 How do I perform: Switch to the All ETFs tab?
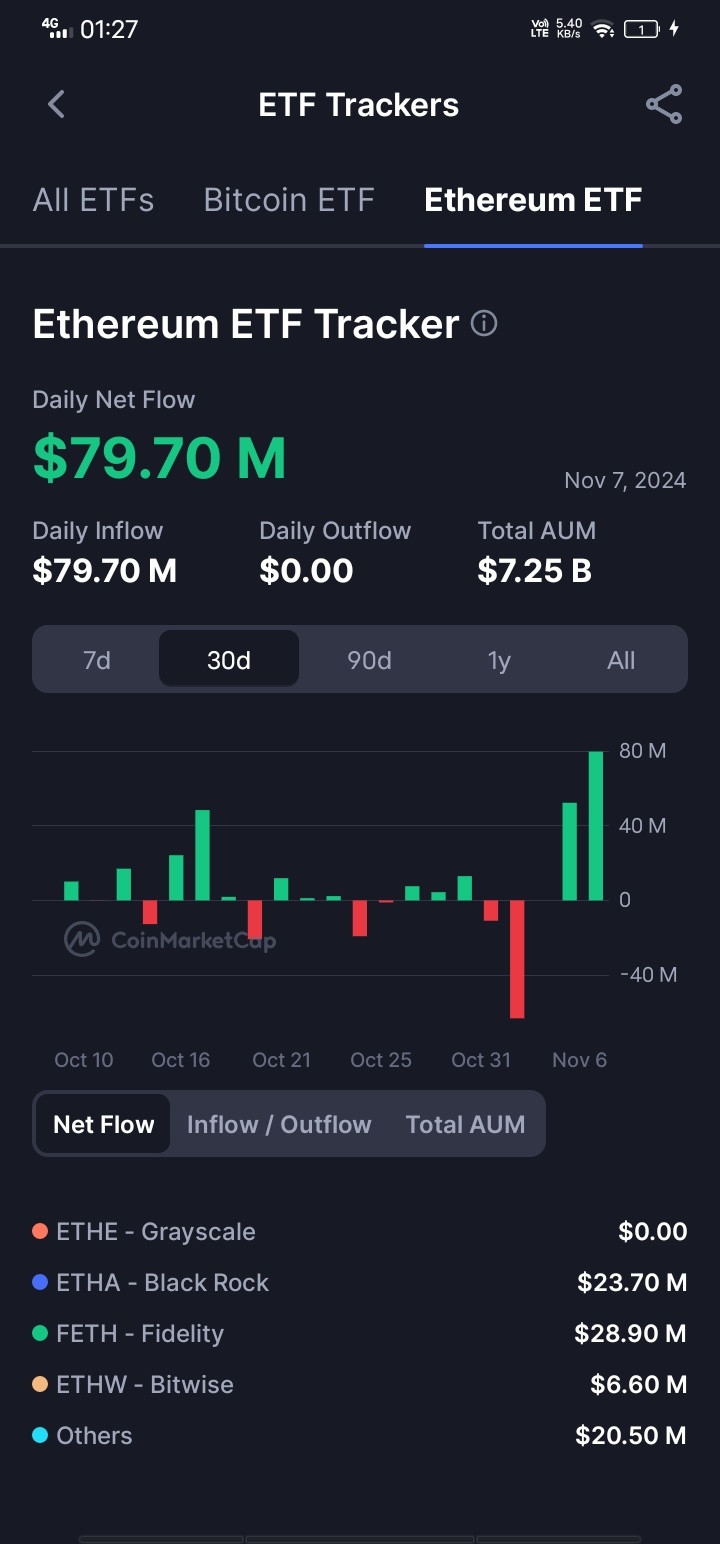tap(93, 199)
